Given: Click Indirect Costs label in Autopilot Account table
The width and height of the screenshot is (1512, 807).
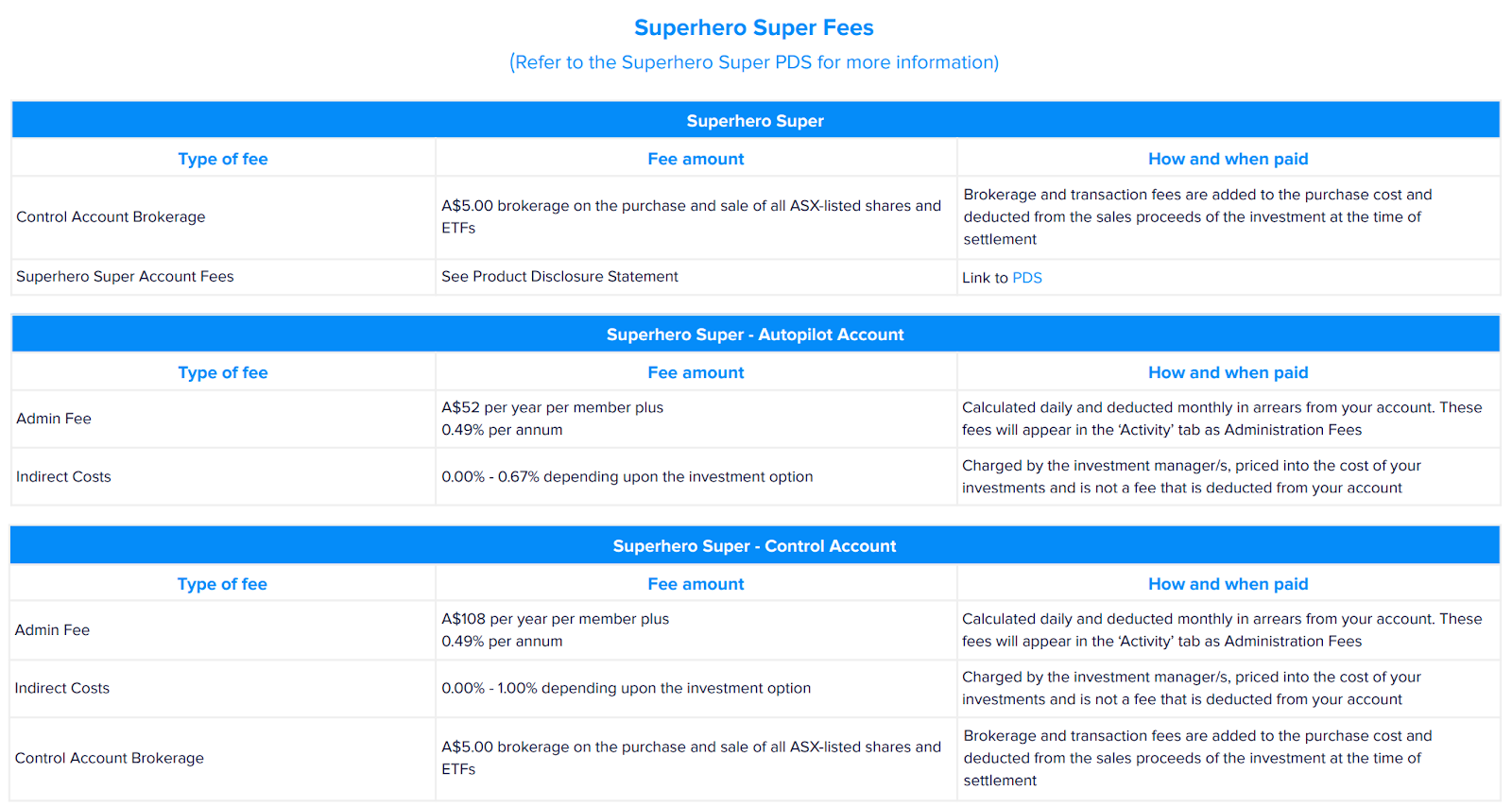Looking at the screenshot, I should point(63,477).
